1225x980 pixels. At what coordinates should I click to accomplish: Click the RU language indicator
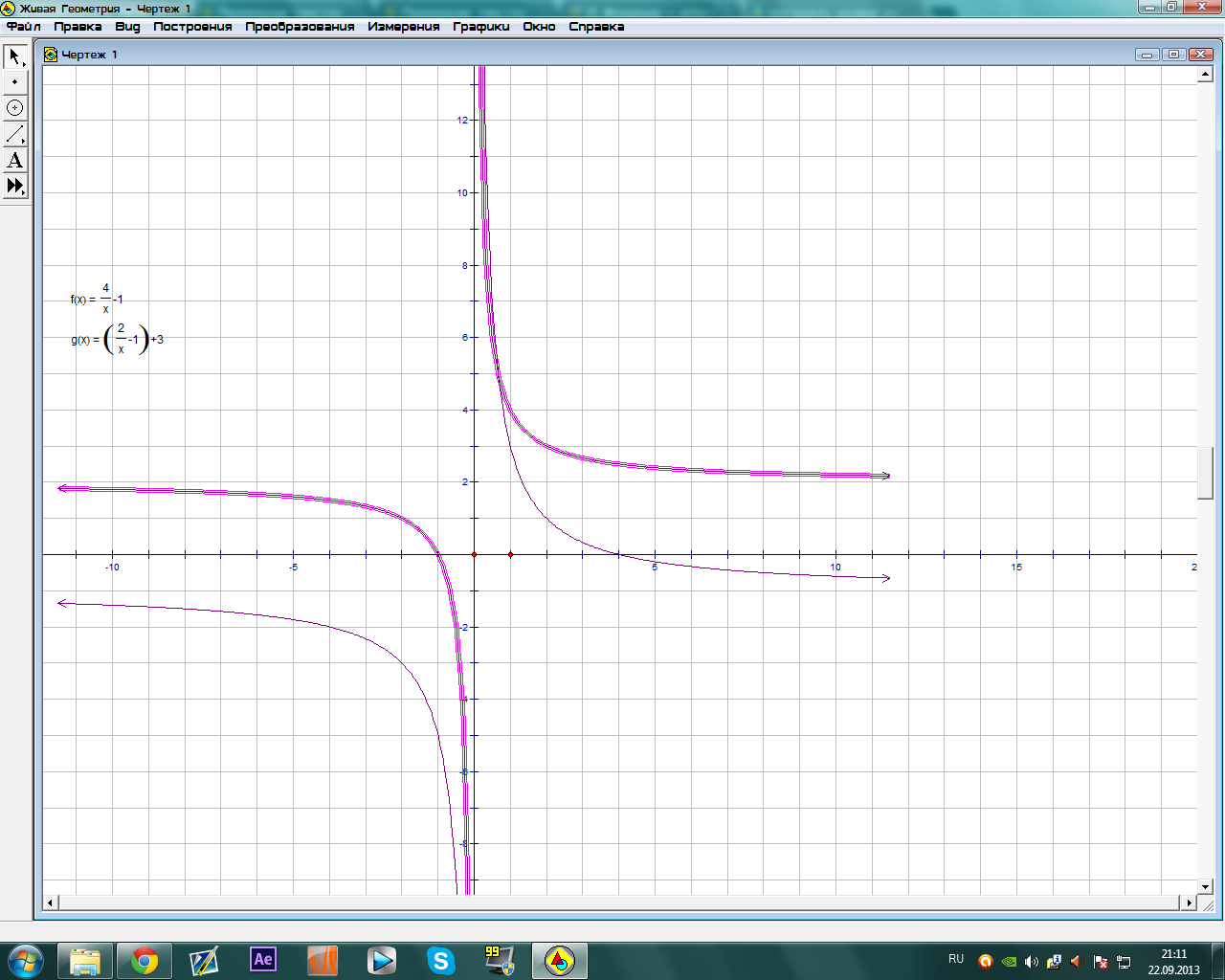956,959
